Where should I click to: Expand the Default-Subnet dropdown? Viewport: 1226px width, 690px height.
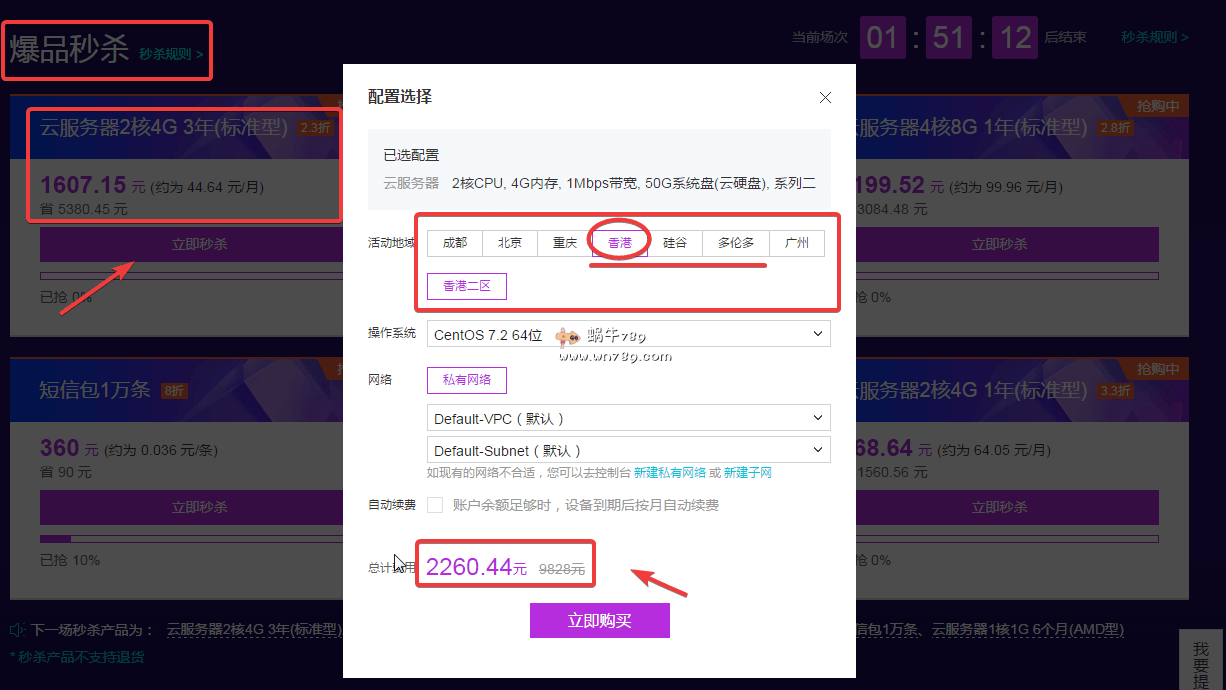coord(628,450)
